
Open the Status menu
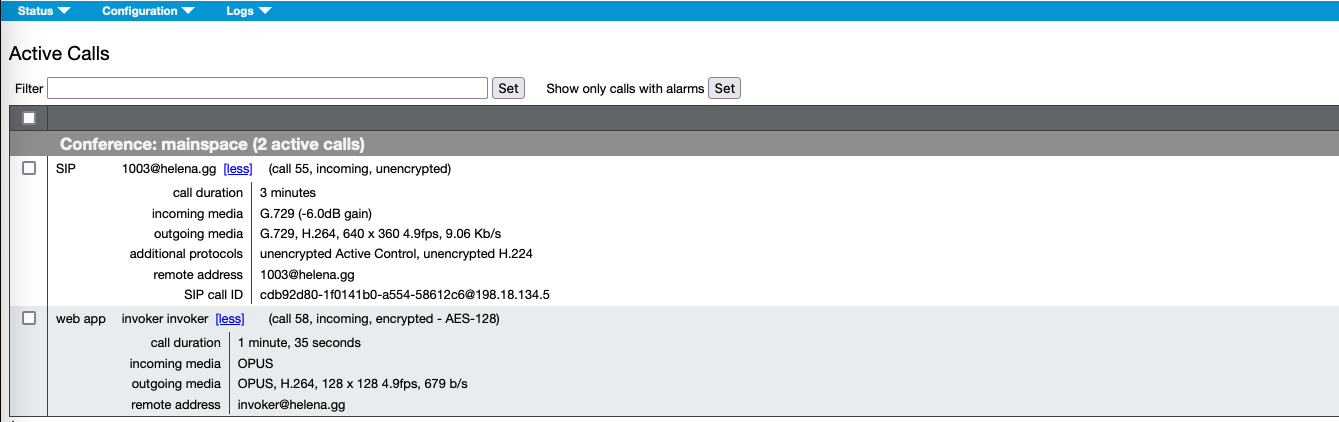tap(43, 11)
